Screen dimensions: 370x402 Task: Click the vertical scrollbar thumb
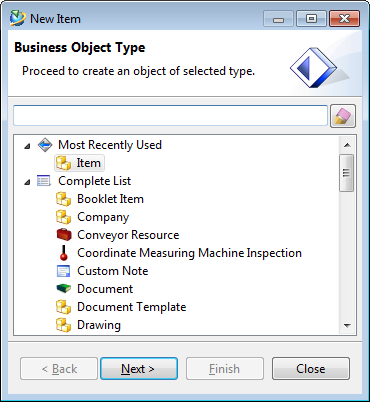pyautogui.click(x=347, y=173)
